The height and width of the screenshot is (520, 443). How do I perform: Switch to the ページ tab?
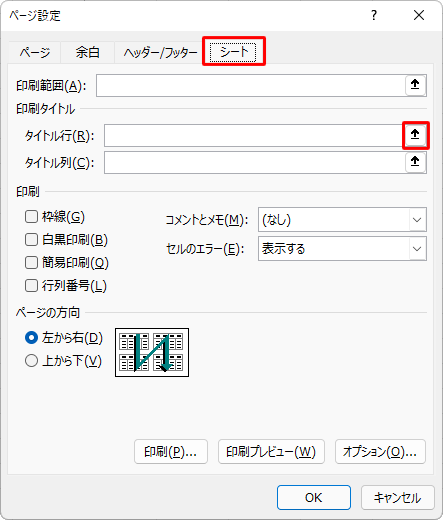[35, 52]
